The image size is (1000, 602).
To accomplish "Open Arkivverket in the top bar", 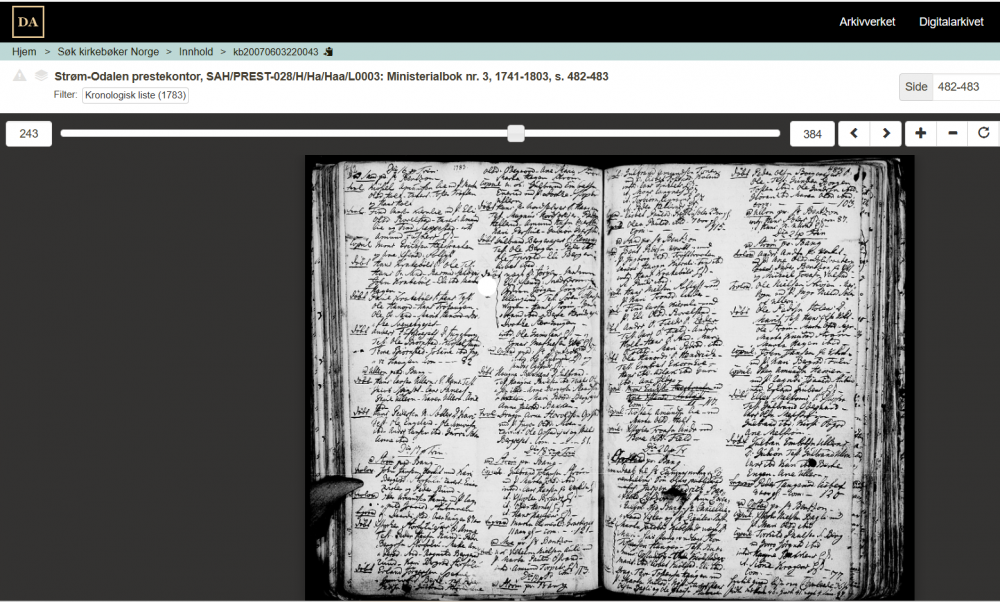I will [867, 22].
